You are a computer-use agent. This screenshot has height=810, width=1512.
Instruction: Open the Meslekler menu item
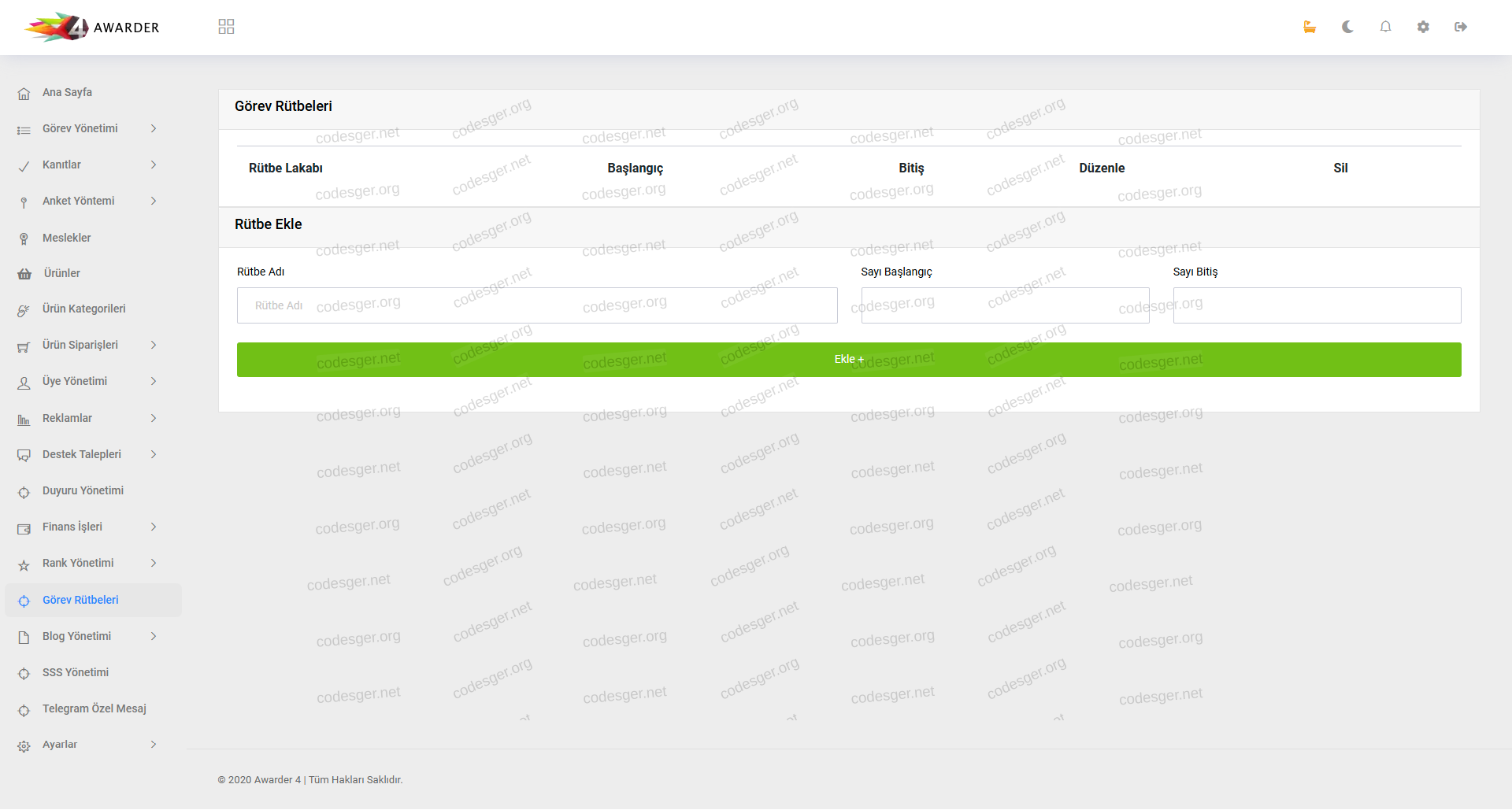[67, 238]
